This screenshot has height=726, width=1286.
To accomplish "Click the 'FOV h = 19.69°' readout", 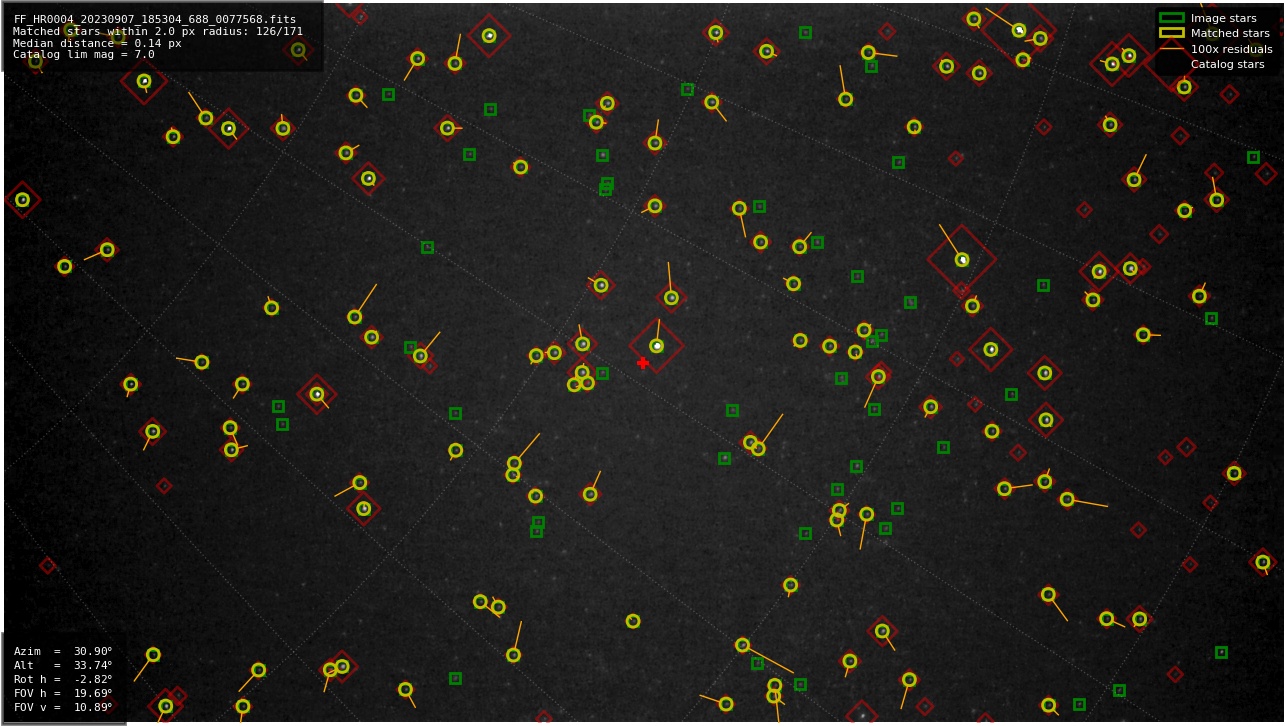I will click(x=63, y=693).
